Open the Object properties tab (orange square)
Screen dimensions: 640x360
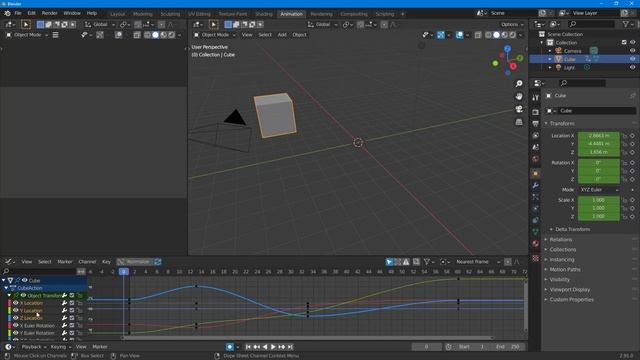536,173
